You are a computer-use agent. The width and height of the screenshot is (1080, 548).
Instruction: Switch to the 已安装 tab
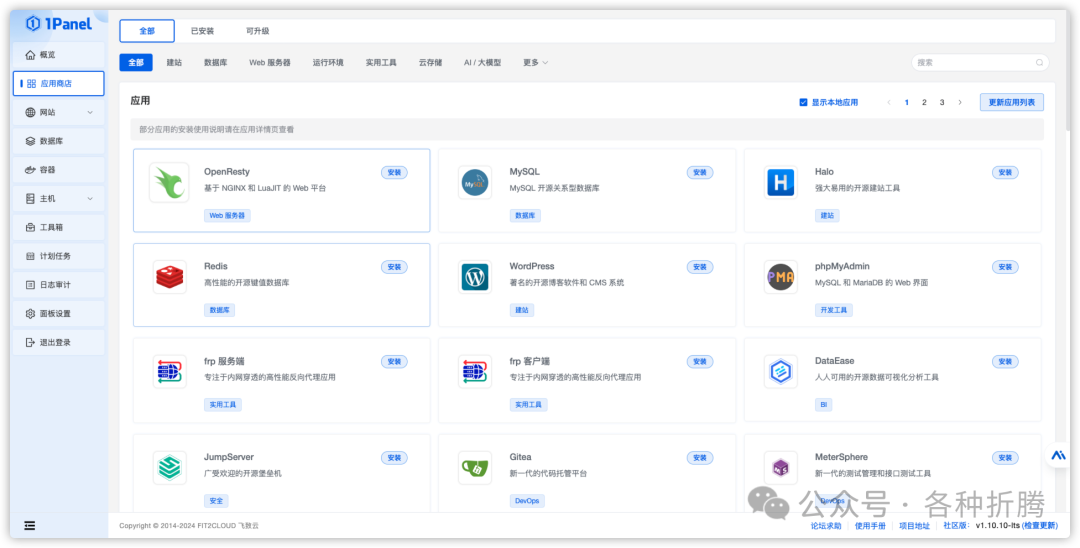pyautogui.click(x=202, y=31)
